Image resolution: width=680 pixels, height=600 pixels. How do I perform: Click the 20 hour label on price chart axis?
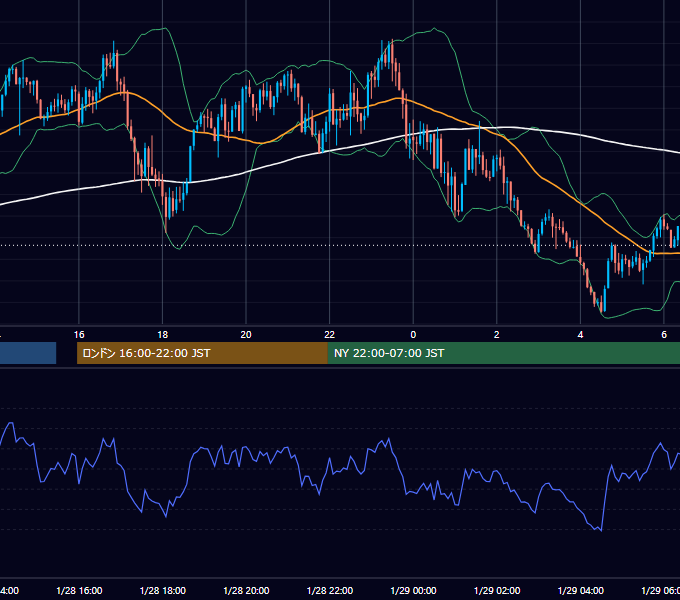tap(246, 334)
